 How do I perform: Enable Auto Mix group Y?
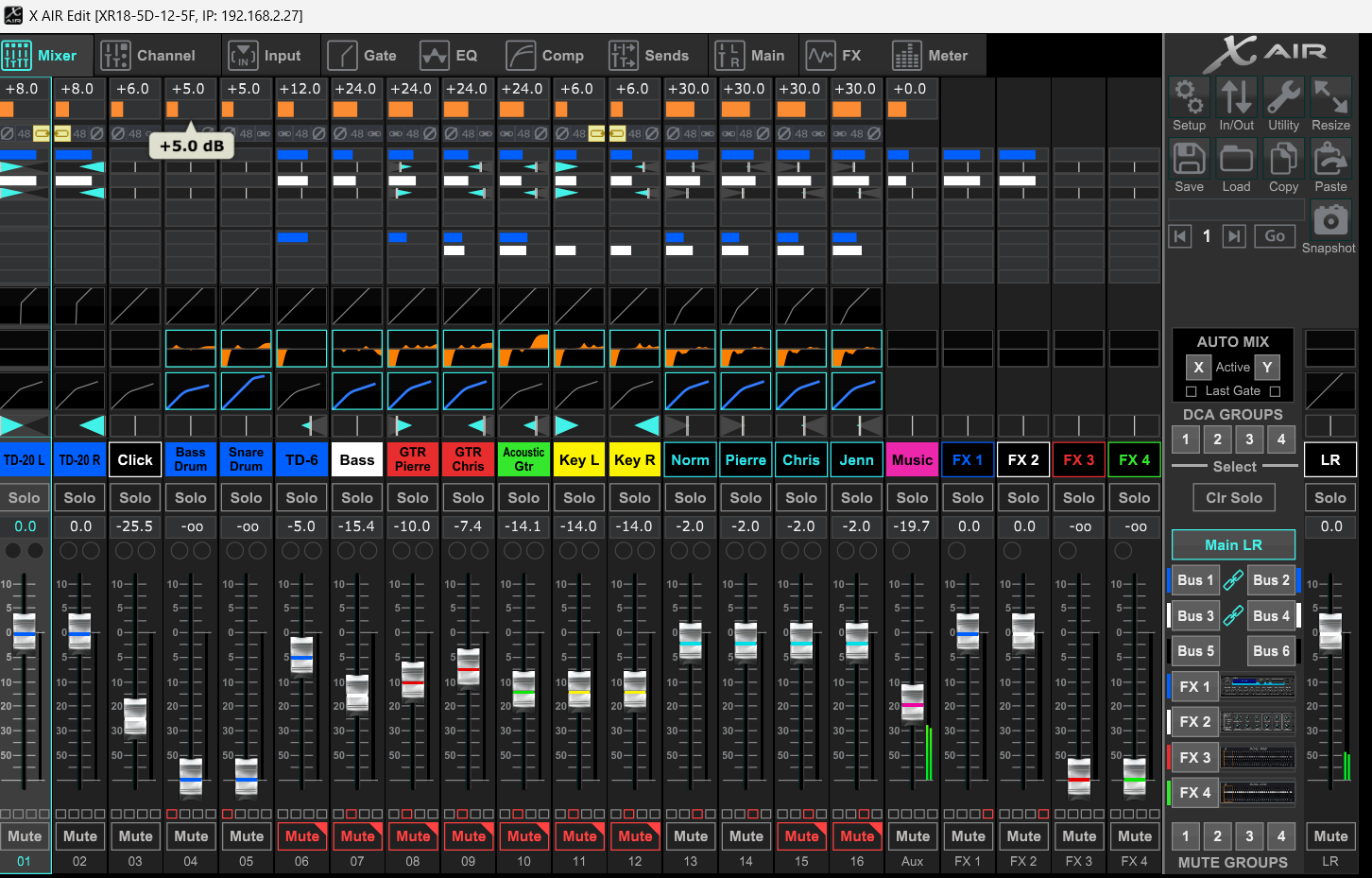1267,367
